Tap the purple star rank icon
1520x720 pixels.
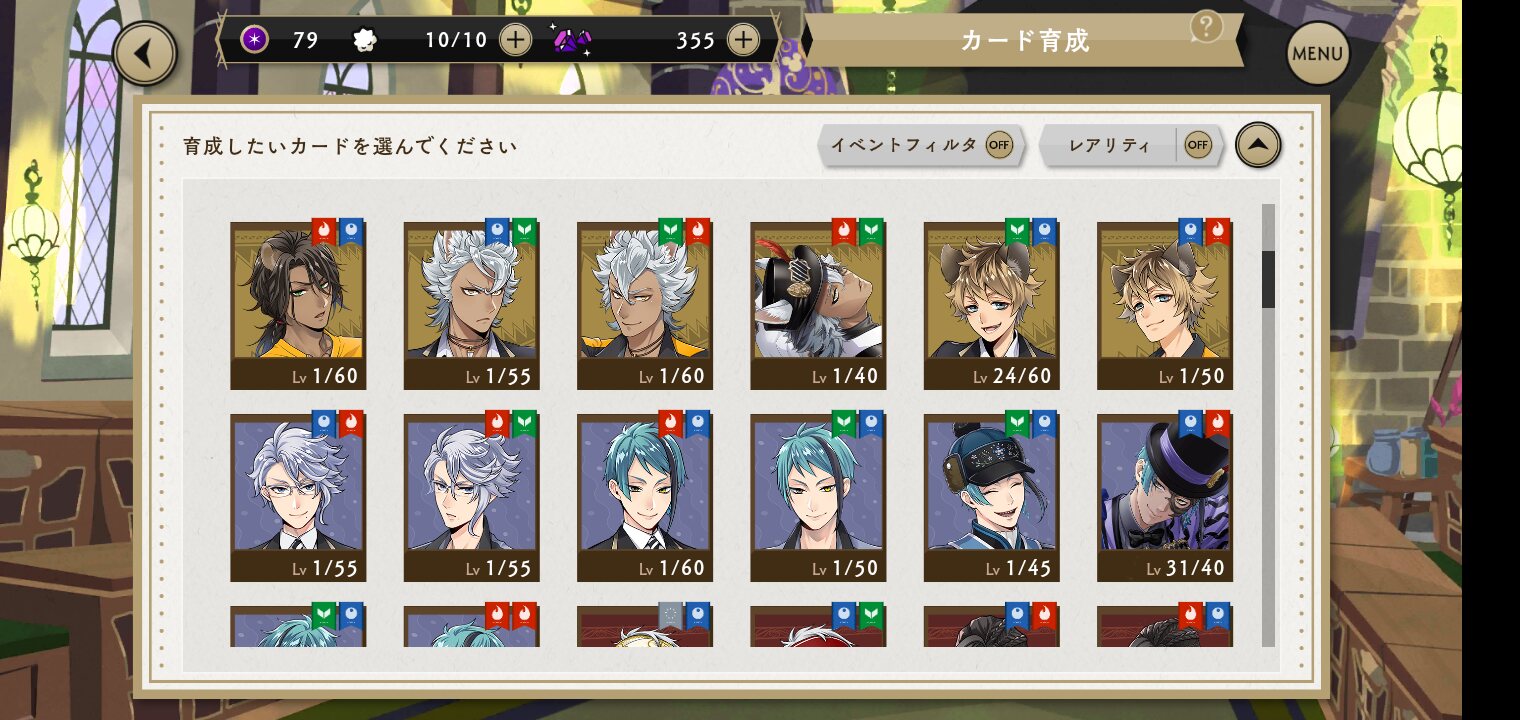254,40
